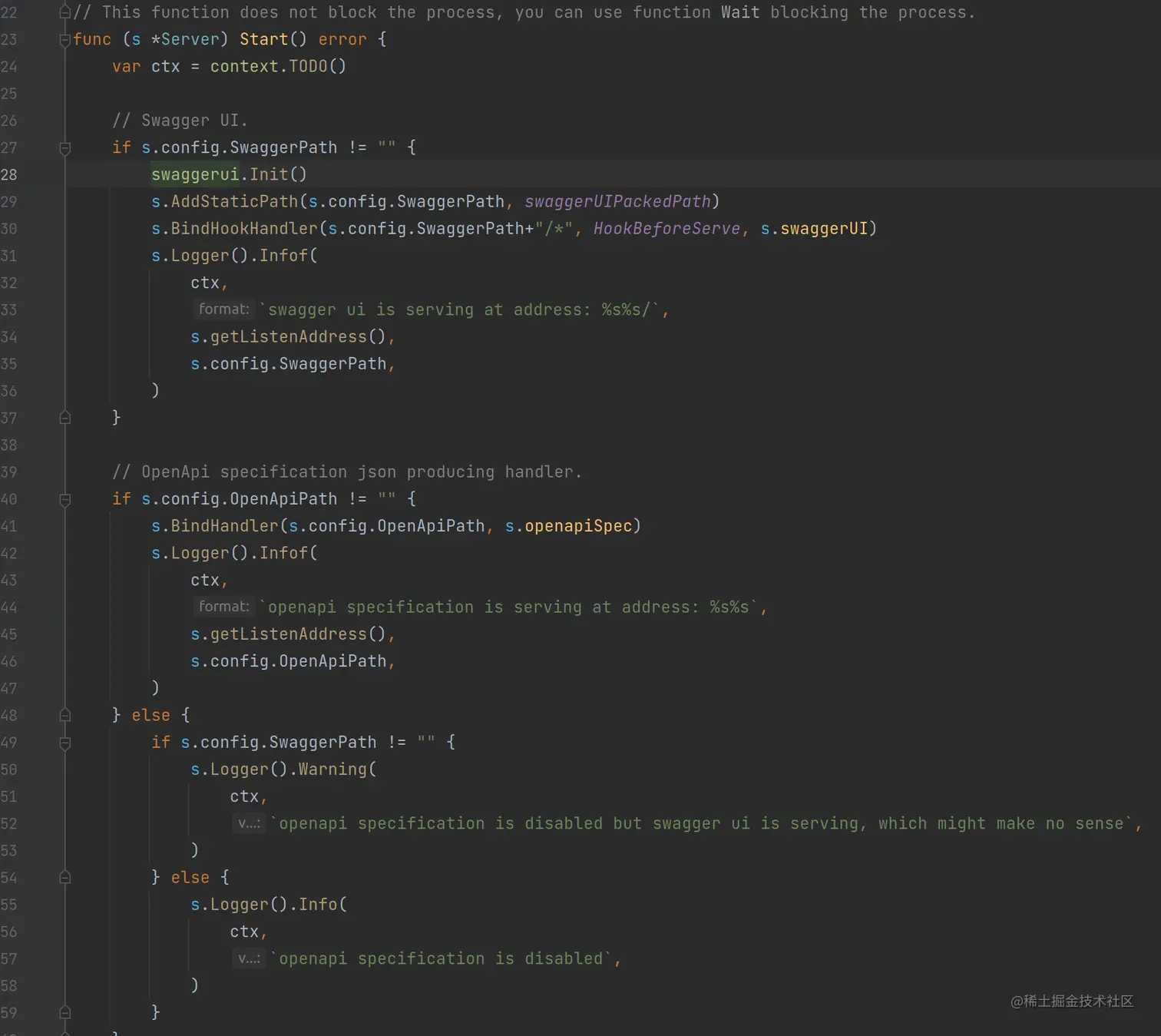The height and width of the screenshot is (1036, 1161).
Task: Click 'Infof(' call on line 31
Action: click(x=288, y=256)
